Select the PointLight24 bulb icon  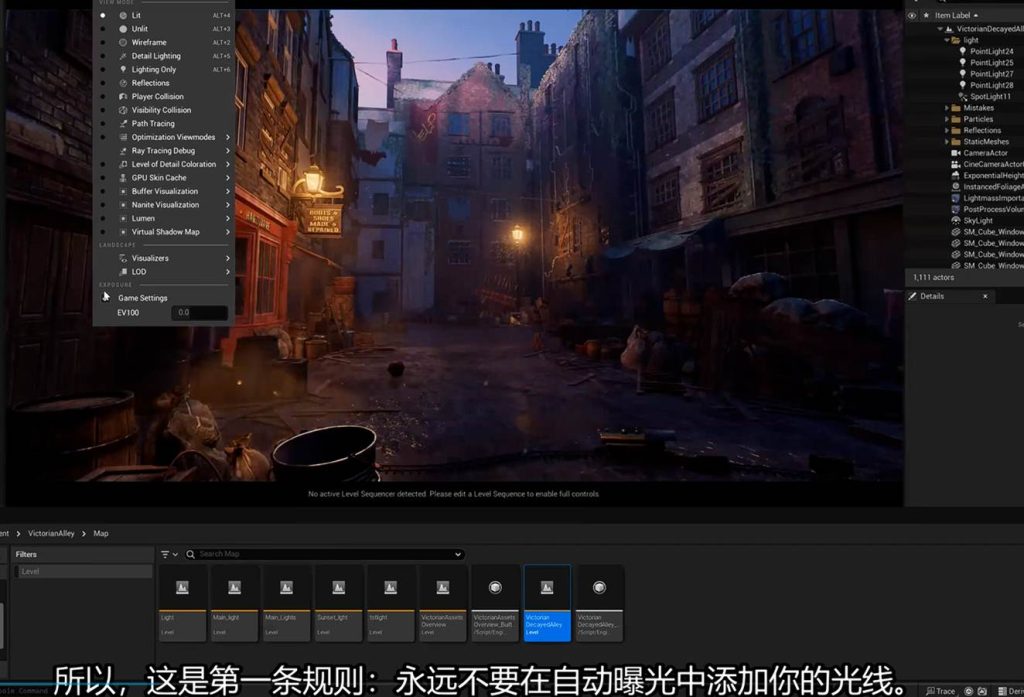click(962, 51)
